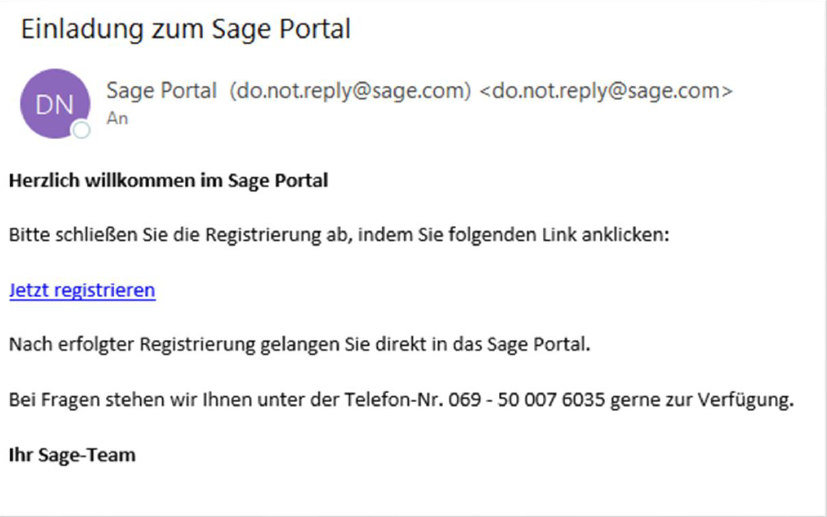This screenshot has width=827, height=517.
Task: Click the Ihr Sage-Team signature
Action: pos(72,455)
